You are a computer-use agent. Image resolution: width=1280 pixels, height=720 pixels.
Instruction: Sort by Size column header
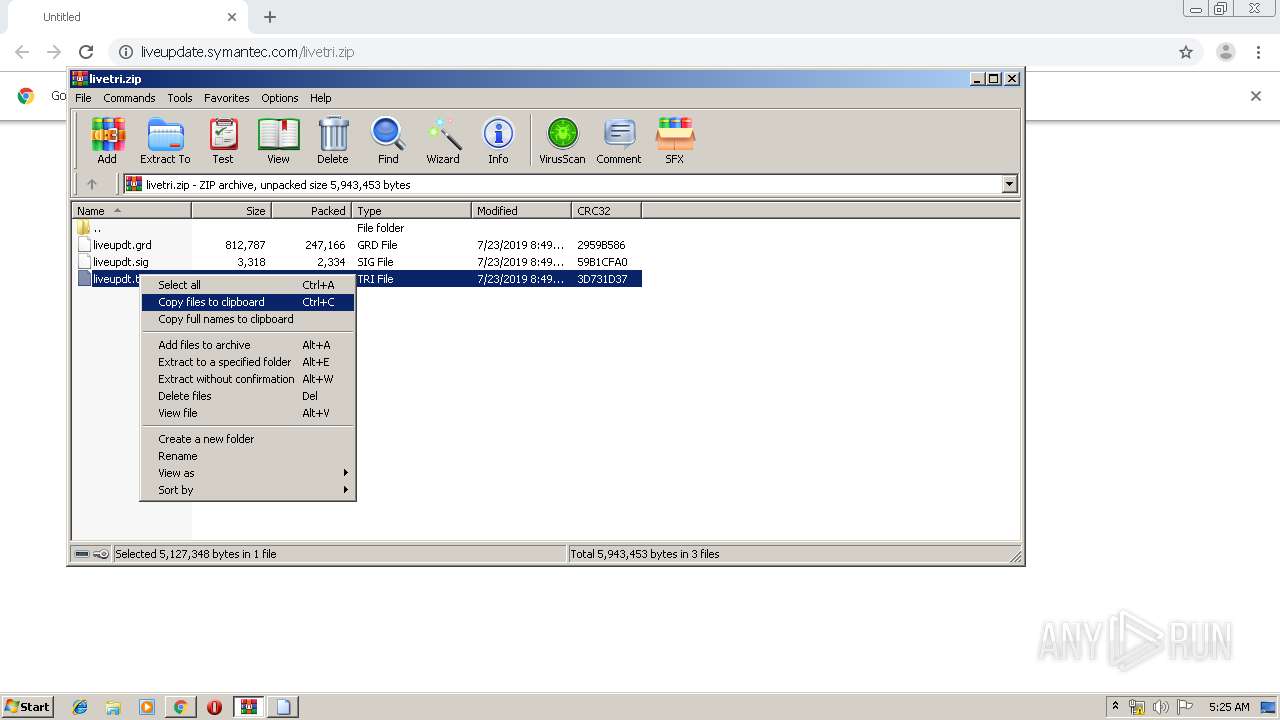point(231,211)
